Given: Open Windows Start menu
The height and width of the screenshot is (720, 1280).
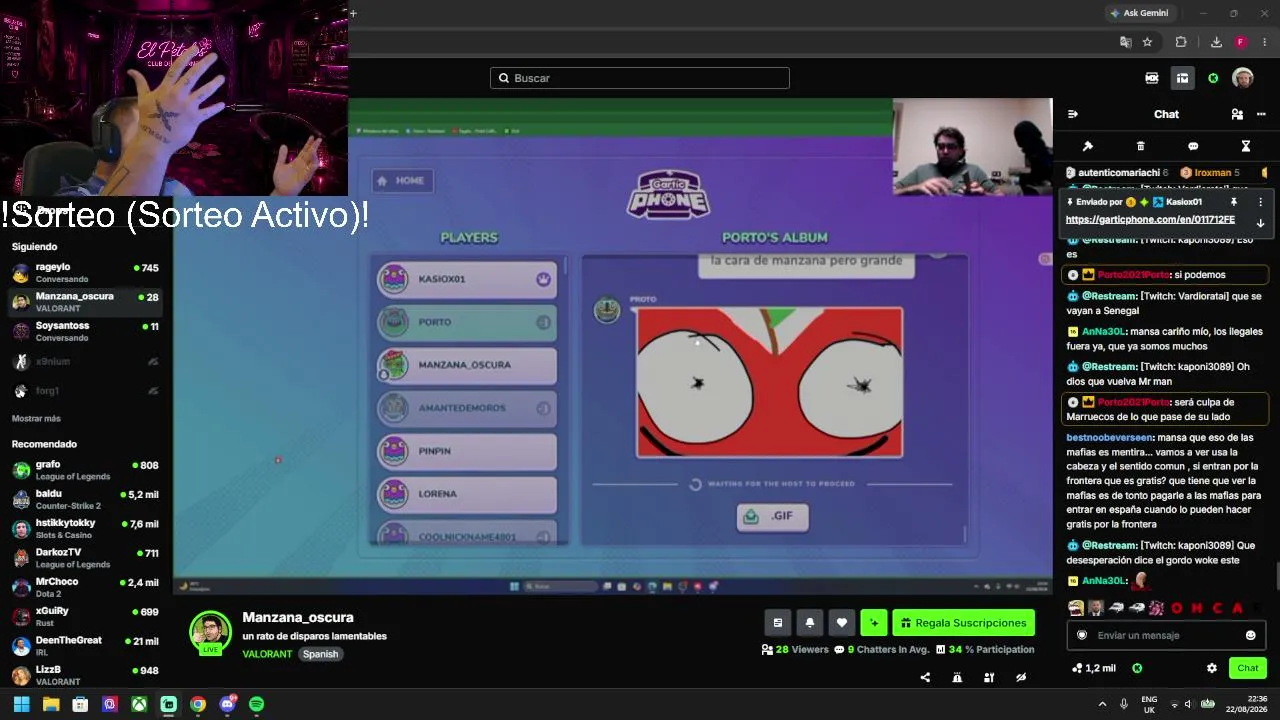Looking at the screenshot, I should (21, 704).
